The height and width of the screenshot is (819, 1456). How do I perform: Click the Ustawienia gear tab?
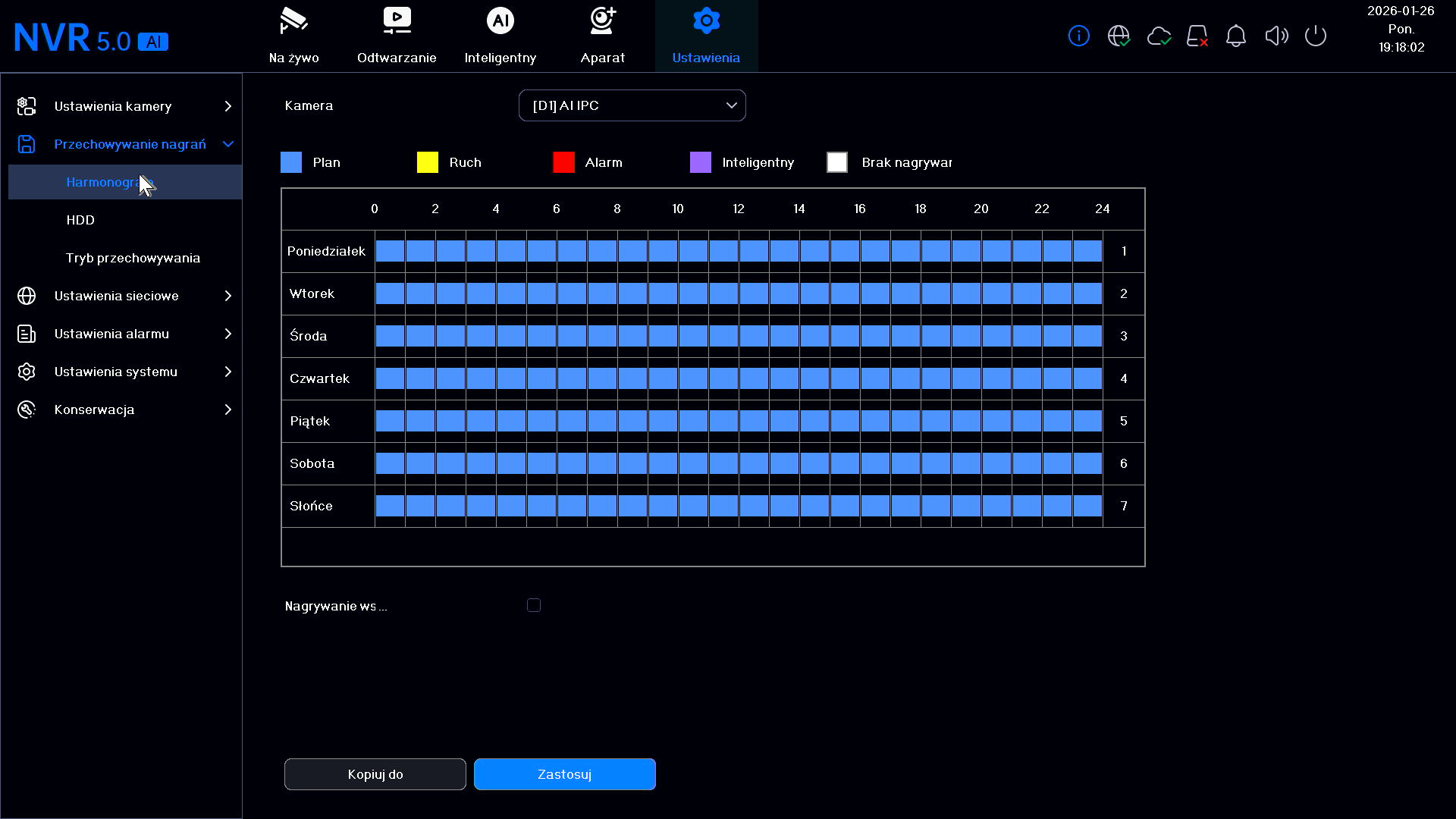click(706, 36)
